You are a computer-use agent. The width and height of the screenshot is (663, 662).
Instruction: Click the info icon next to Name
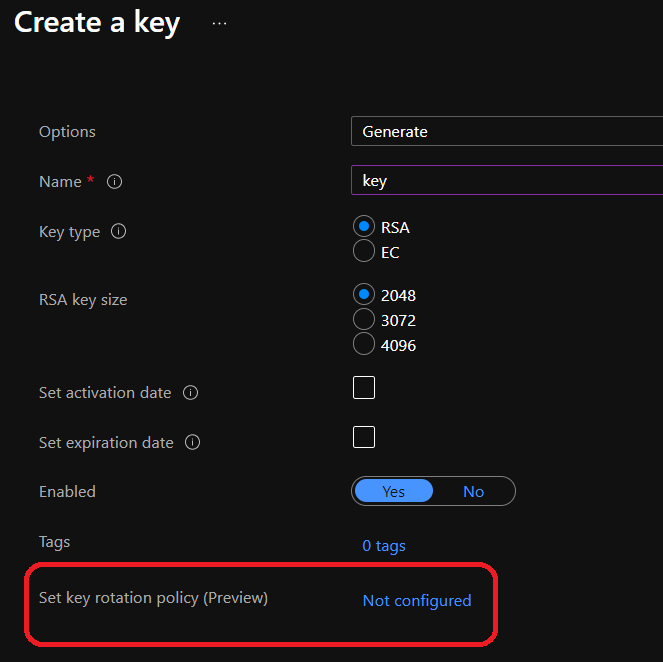point(115,182)
